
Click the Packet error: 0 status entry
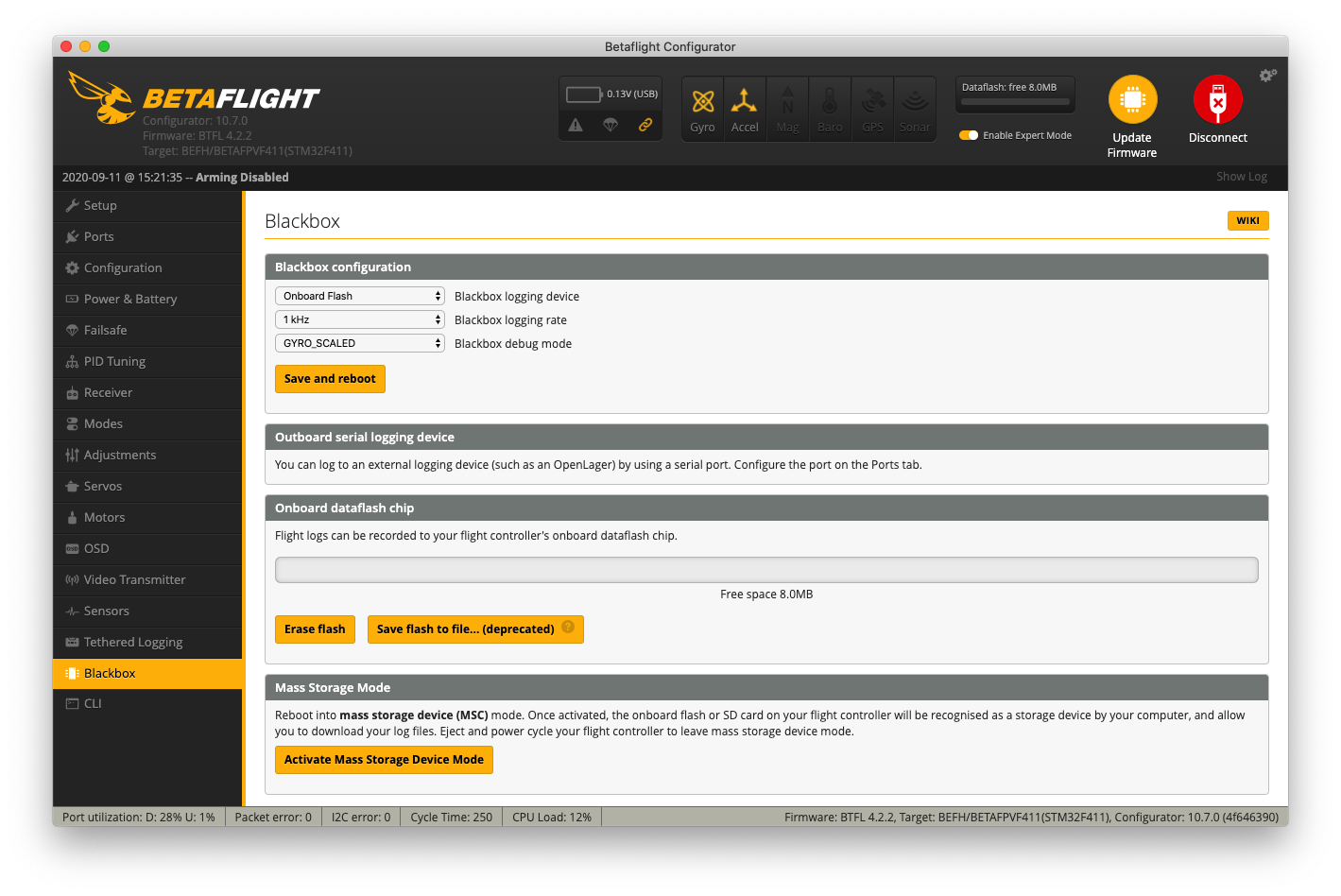coord(273,818)
